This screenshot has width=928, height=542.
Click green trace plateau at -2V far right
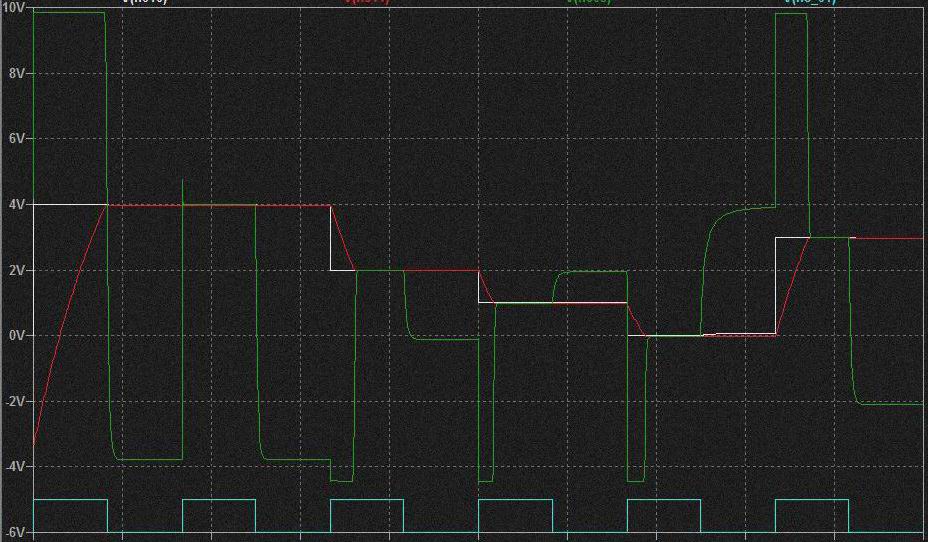pyautogui.click(x=890, y=403)
